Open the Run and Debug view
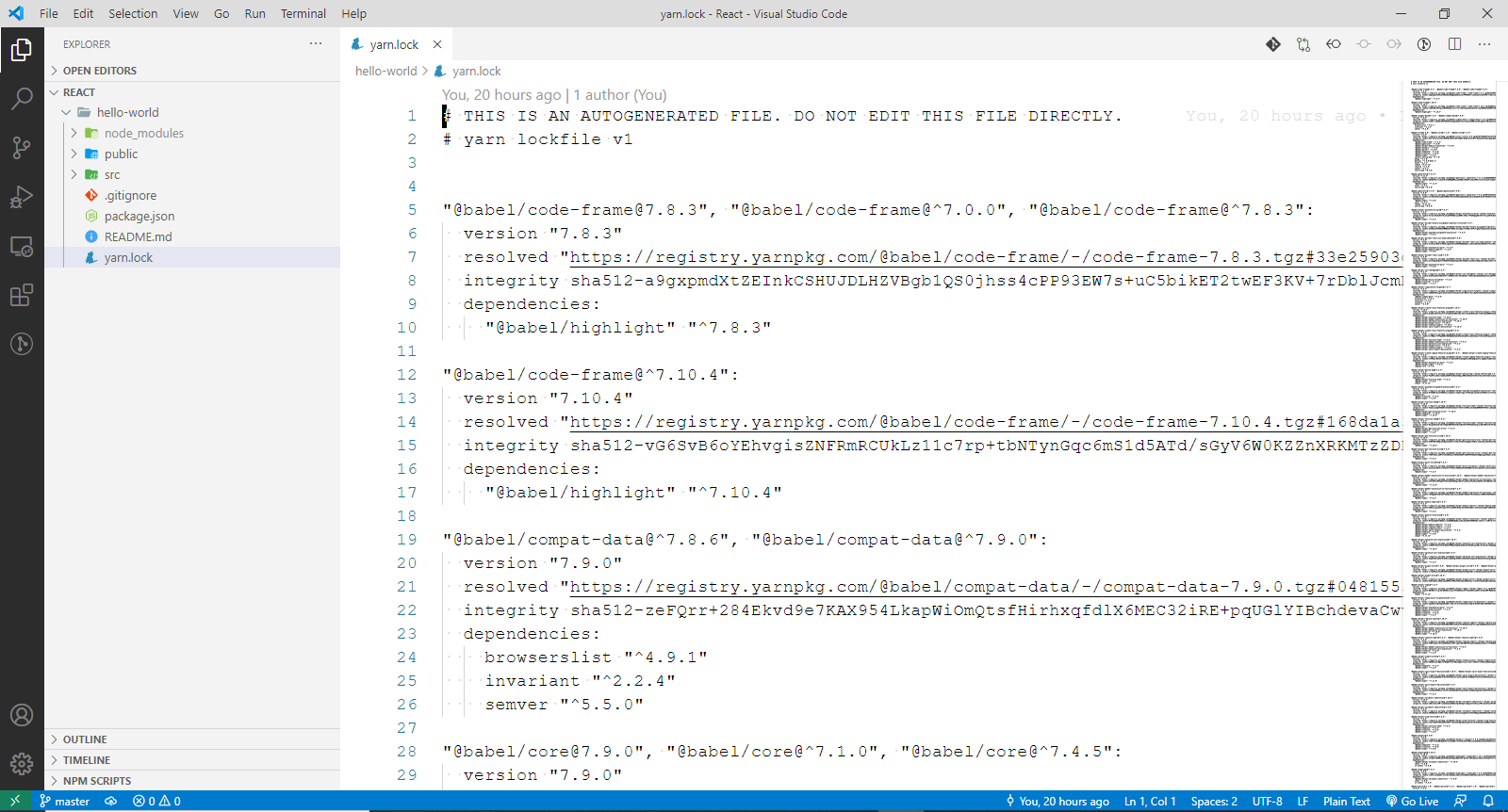Image resolution: width=1508 pixels, height=812 pixels. (x=22, y=197)
